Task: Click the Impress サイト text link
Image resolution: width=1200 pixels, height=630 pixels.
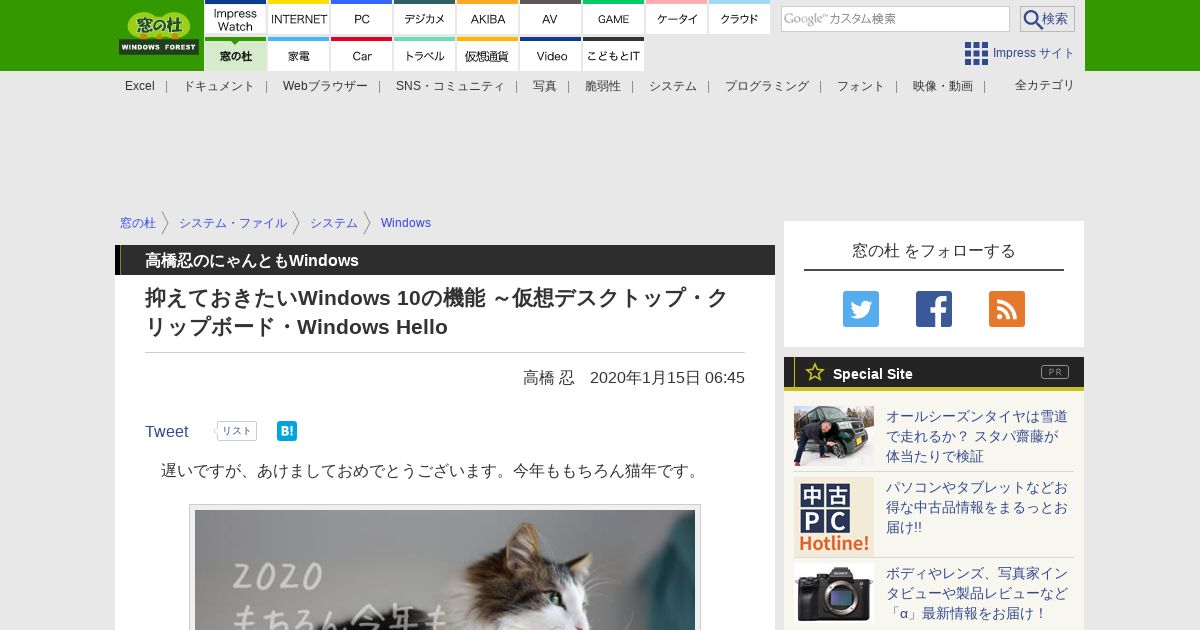Action: point(1034,53)
